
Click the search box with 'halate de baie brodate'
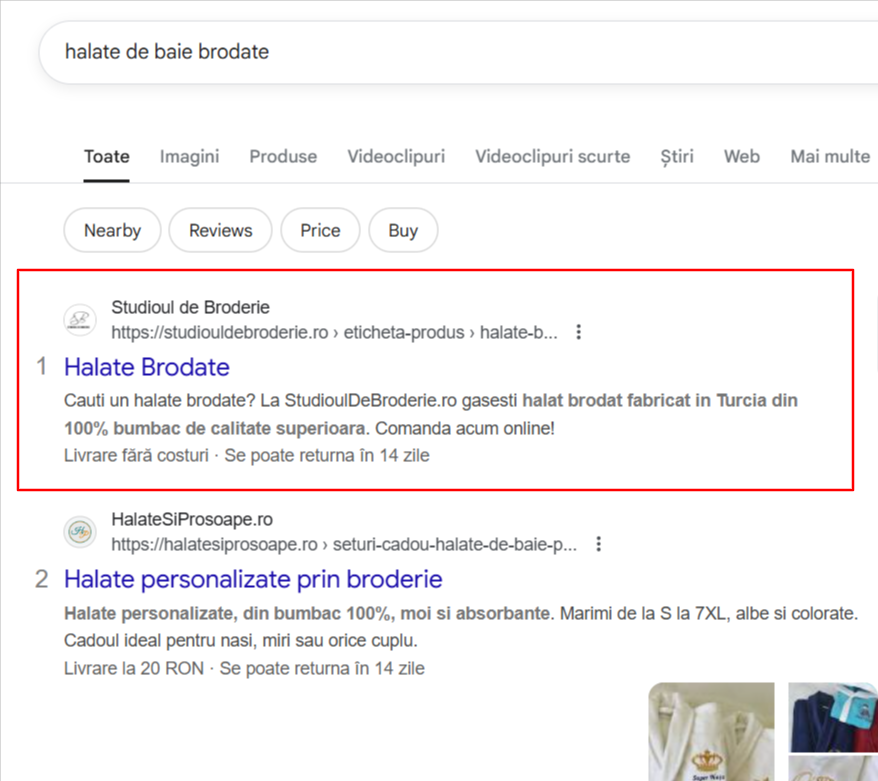click(x=458, y=52)
